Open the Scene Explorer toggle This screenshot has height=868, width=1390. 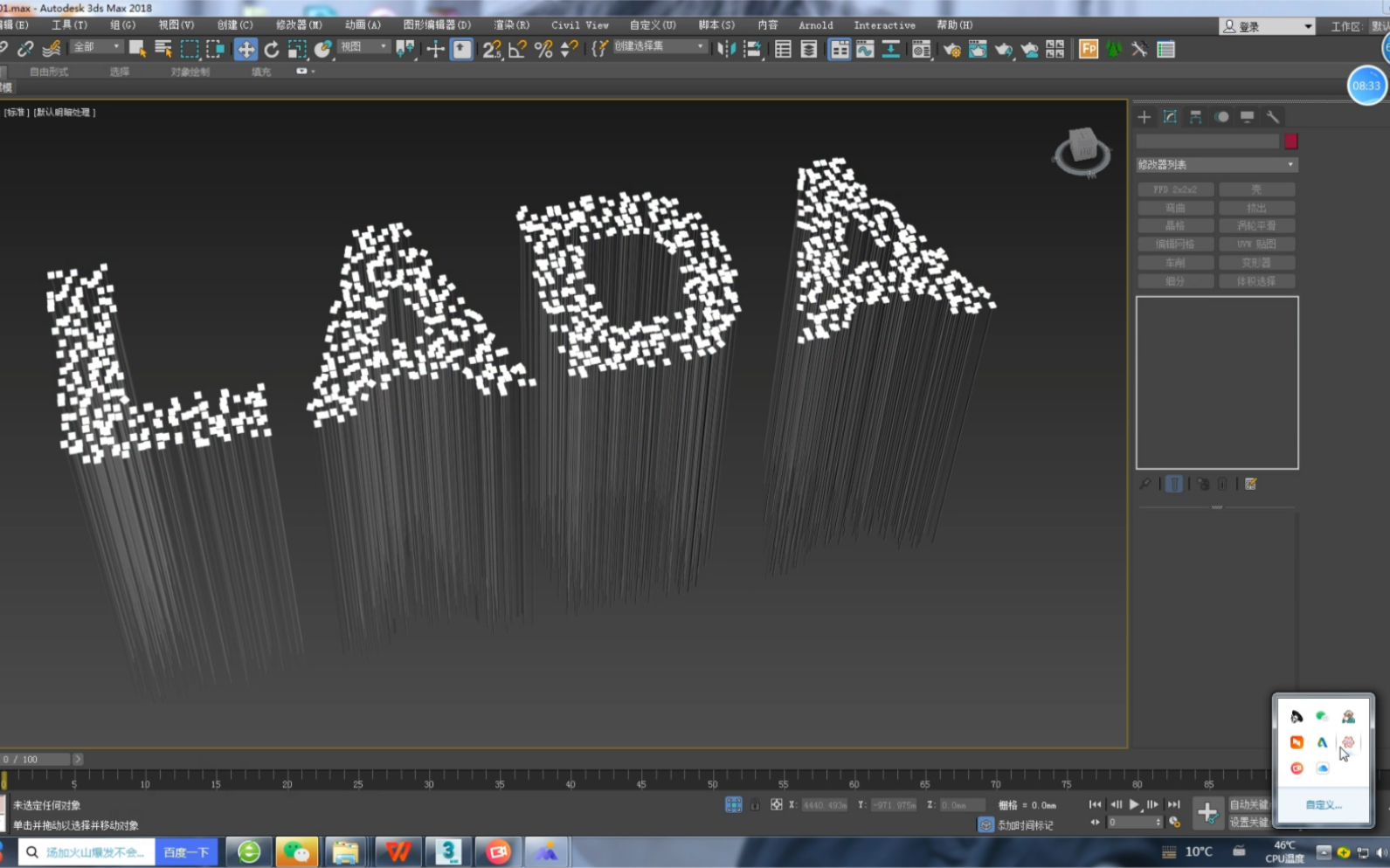(783, 49)
